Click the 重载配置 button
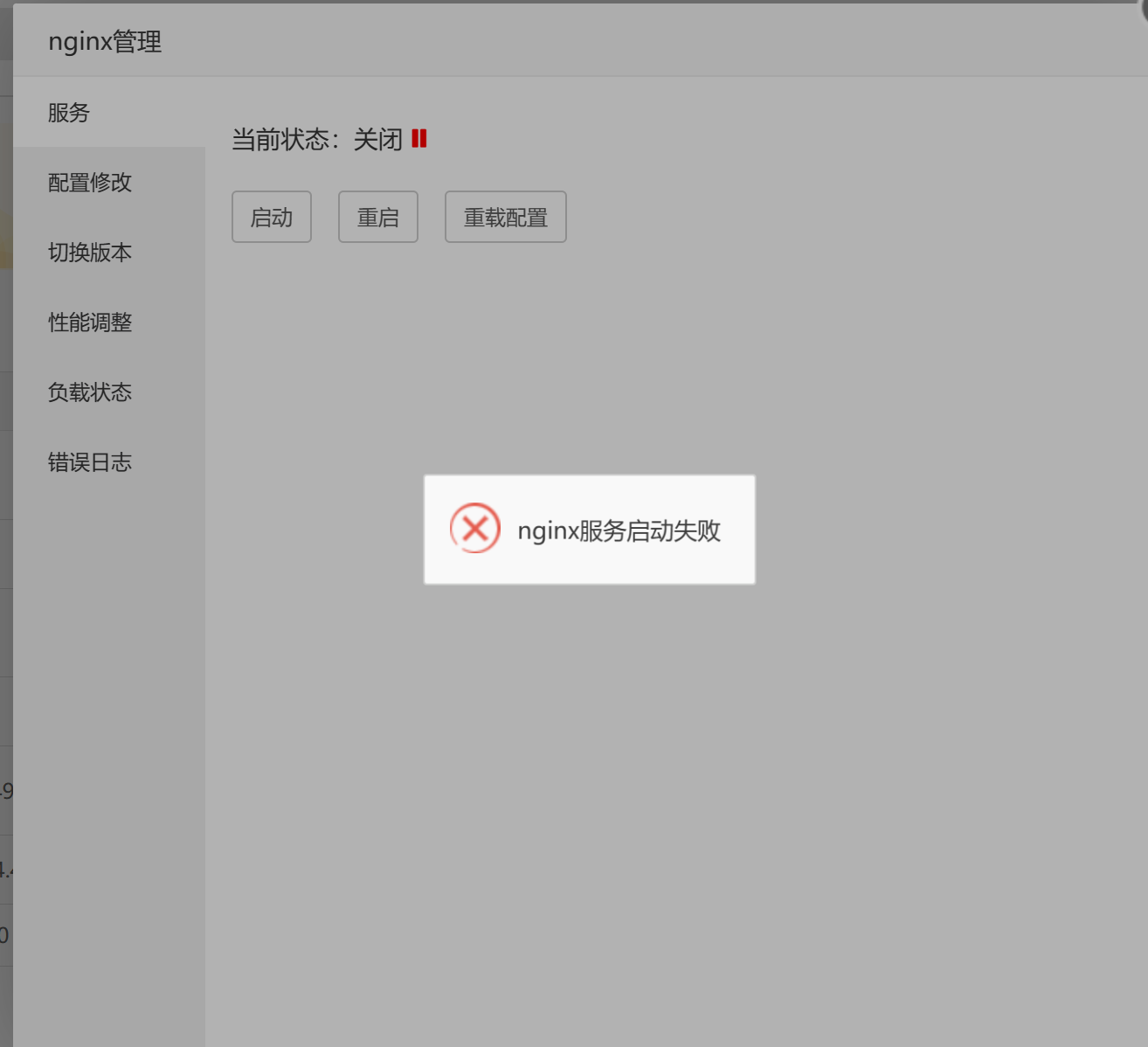 506,217
